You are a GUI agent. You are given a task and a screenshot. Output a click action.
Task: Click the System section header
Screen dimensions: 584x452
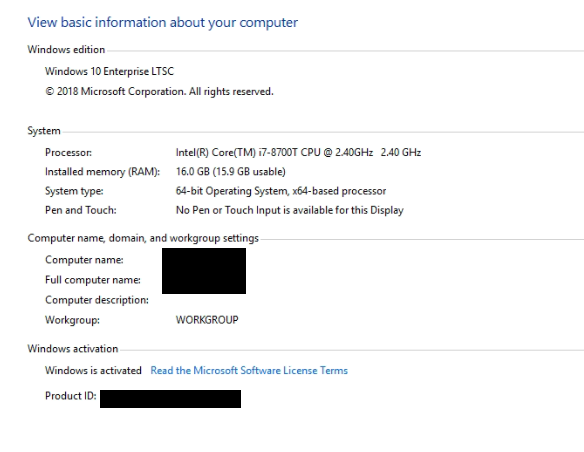point(44,131)
